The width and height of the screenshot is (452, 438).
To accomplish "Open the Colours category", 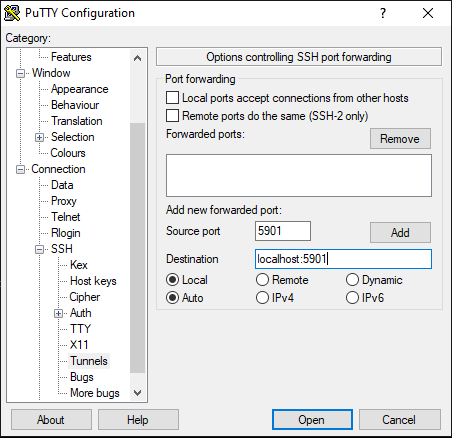I will click(x=68, y=153).
